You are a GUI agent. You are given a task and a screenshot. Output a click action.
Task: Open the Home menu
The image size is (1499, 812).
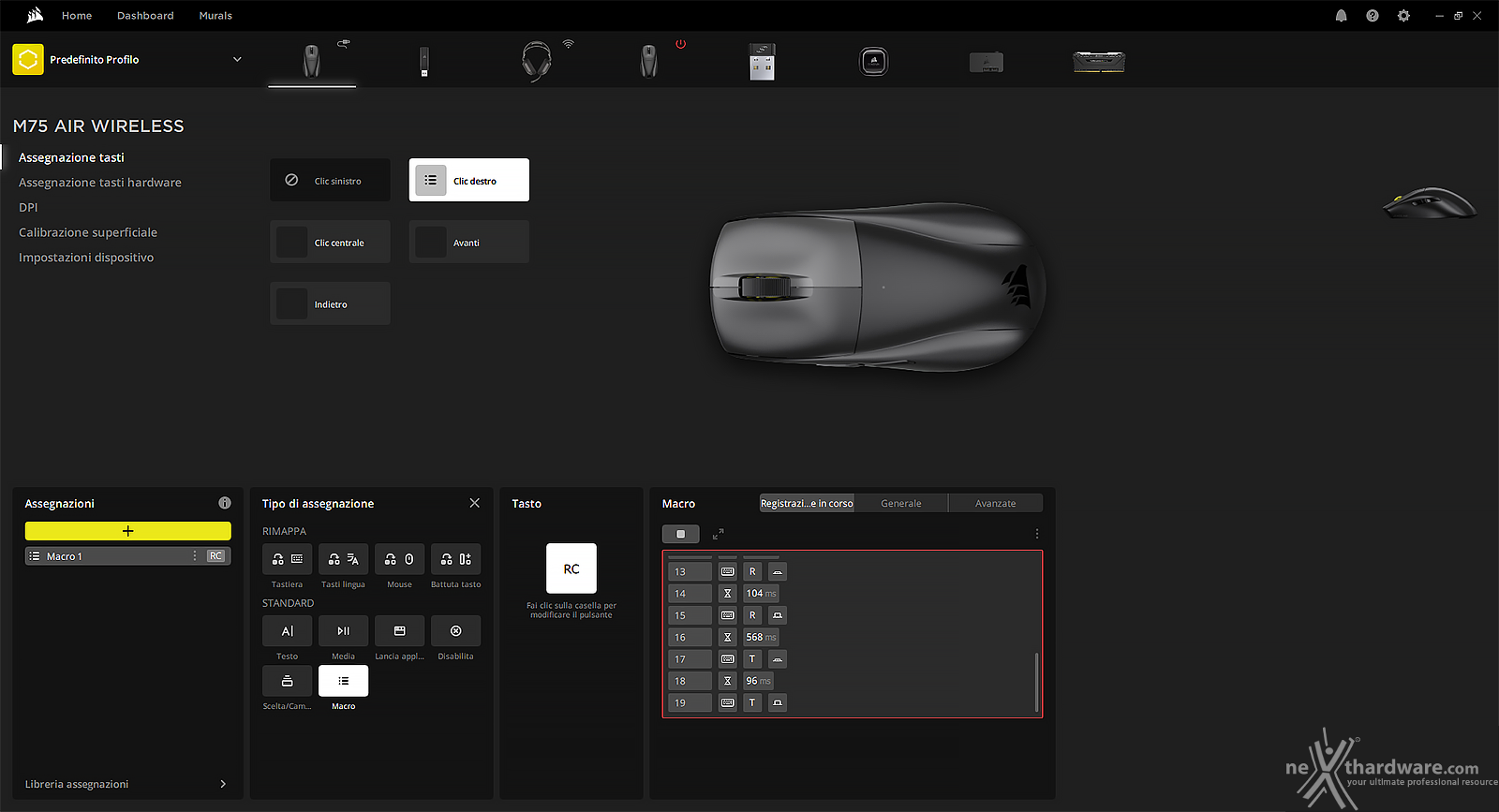[77, 16]
